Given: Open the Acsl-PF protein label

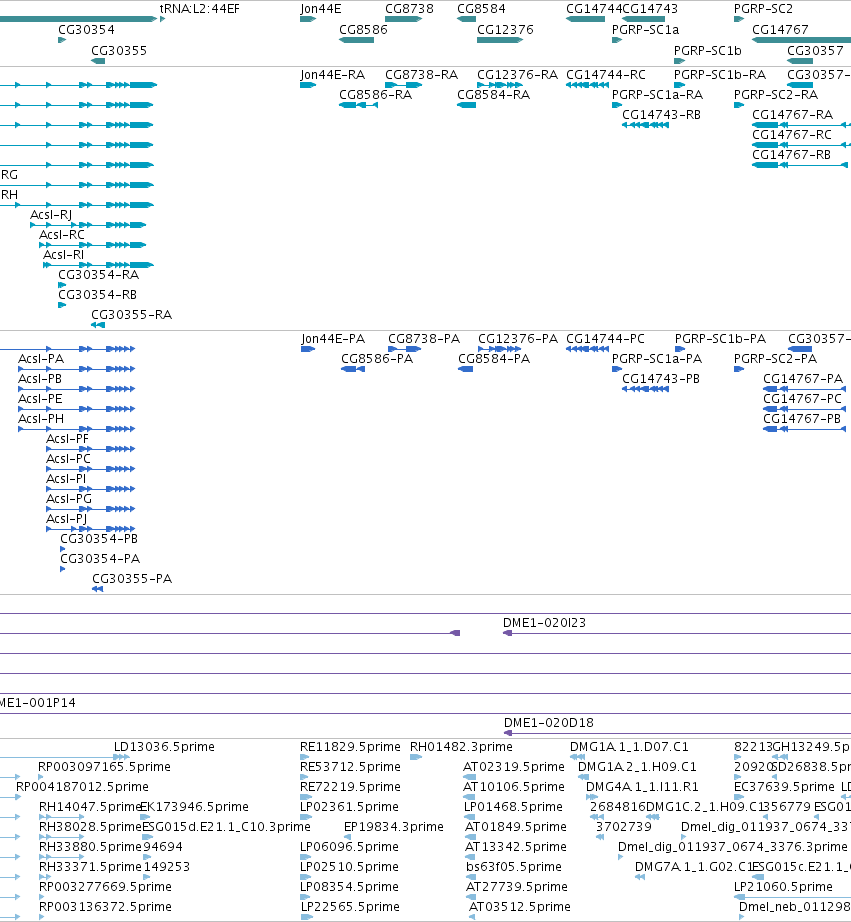Looking at the screenshot, I should [x=68, y=439].
